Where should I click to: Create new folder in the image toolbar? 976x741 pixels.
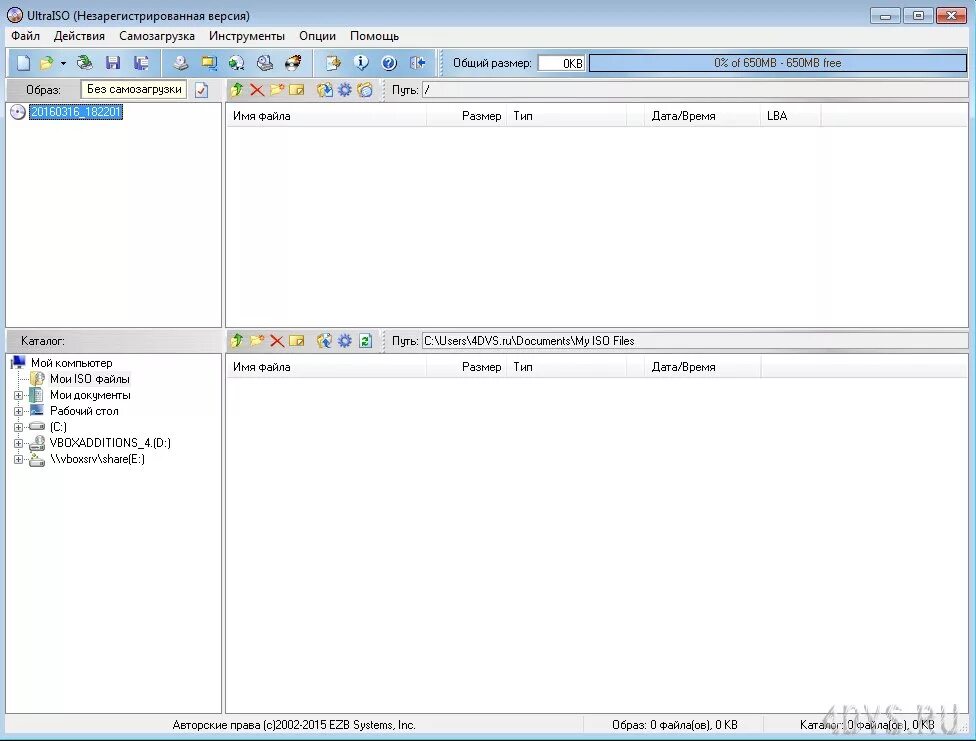tap(276, 90)
